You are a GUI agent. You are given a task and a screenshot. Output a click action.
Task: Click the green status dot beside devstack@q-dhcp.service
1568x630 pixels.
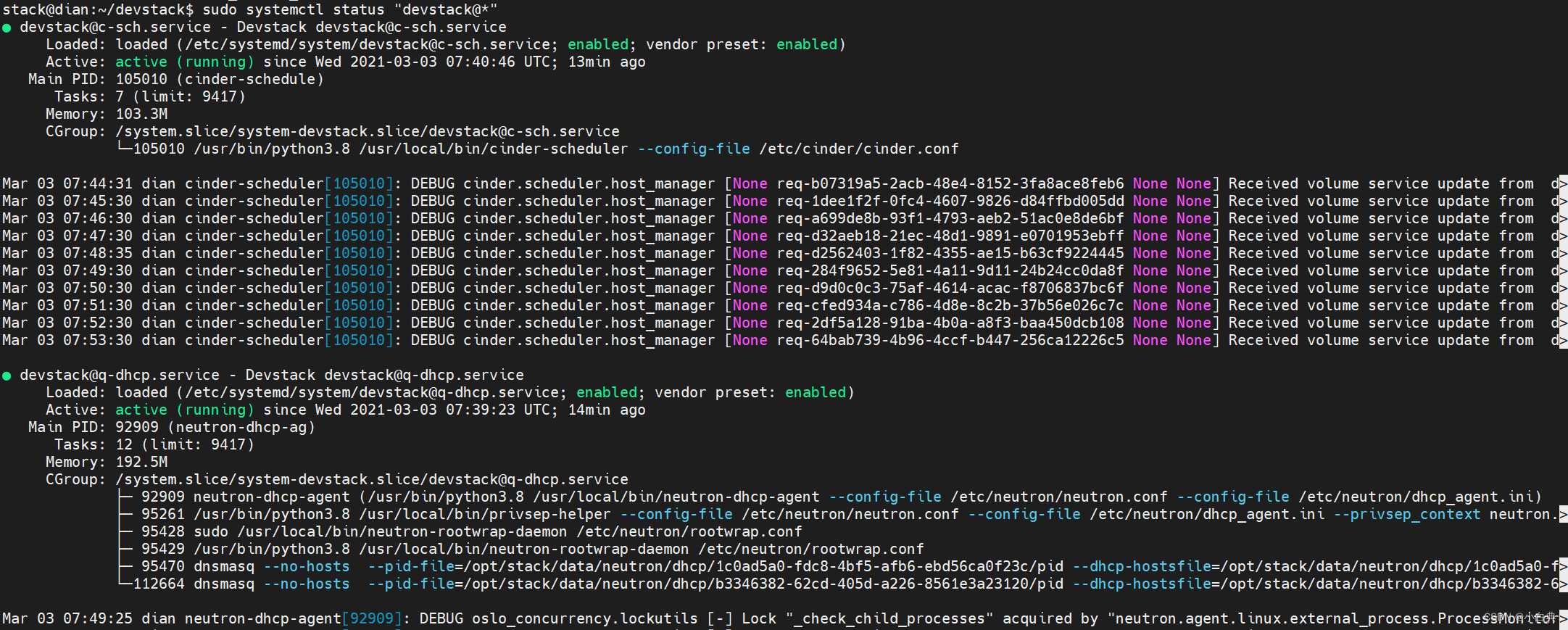pos(7,376)
